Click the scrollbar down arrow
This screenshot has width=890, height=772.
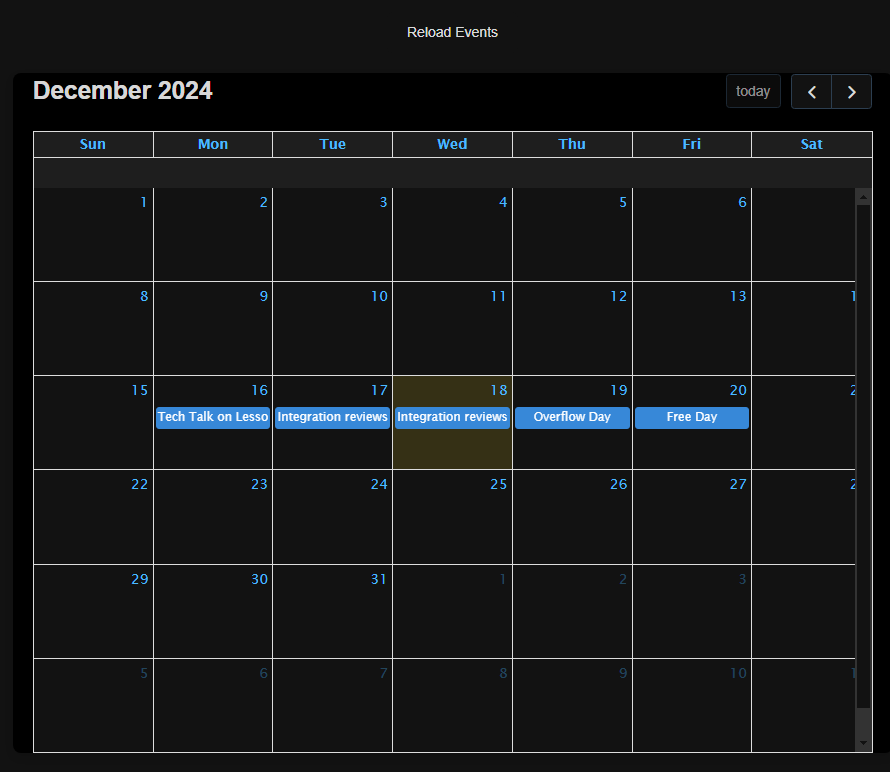click(x=864, y=743)
